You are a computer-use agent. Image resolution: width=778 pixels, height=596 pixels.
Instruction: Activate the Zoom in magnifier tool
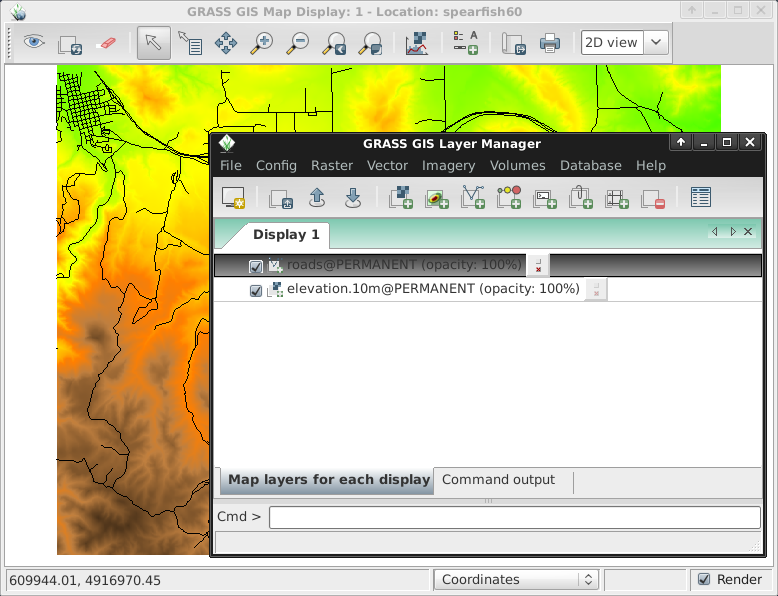click(261, 43)
